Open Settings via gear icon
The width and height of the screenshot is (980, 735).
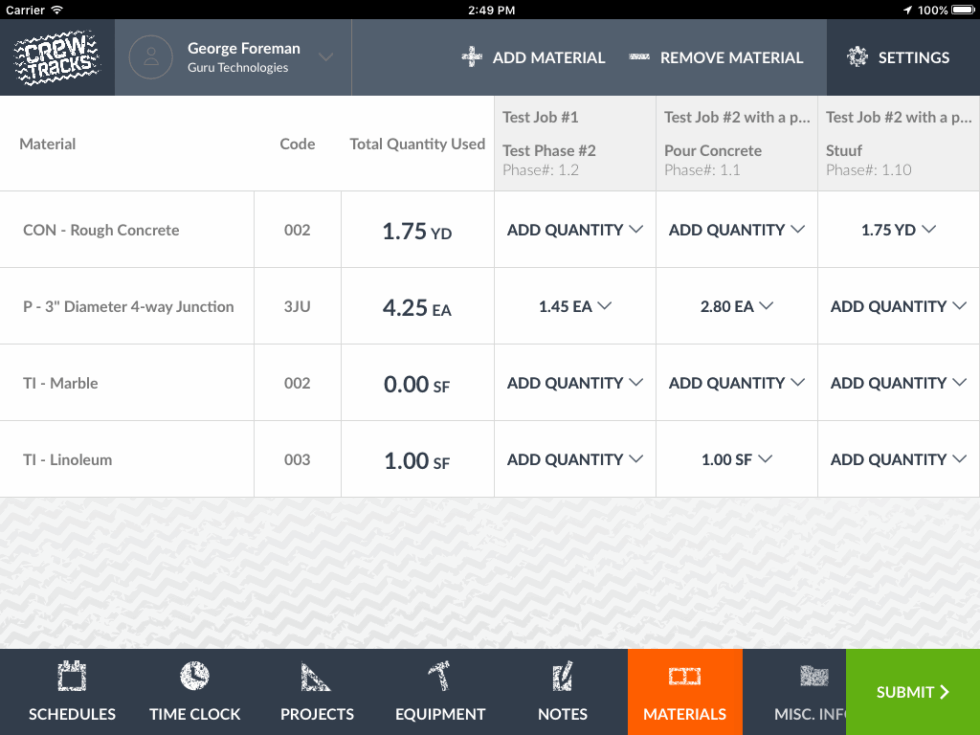[x=857, y=57]
